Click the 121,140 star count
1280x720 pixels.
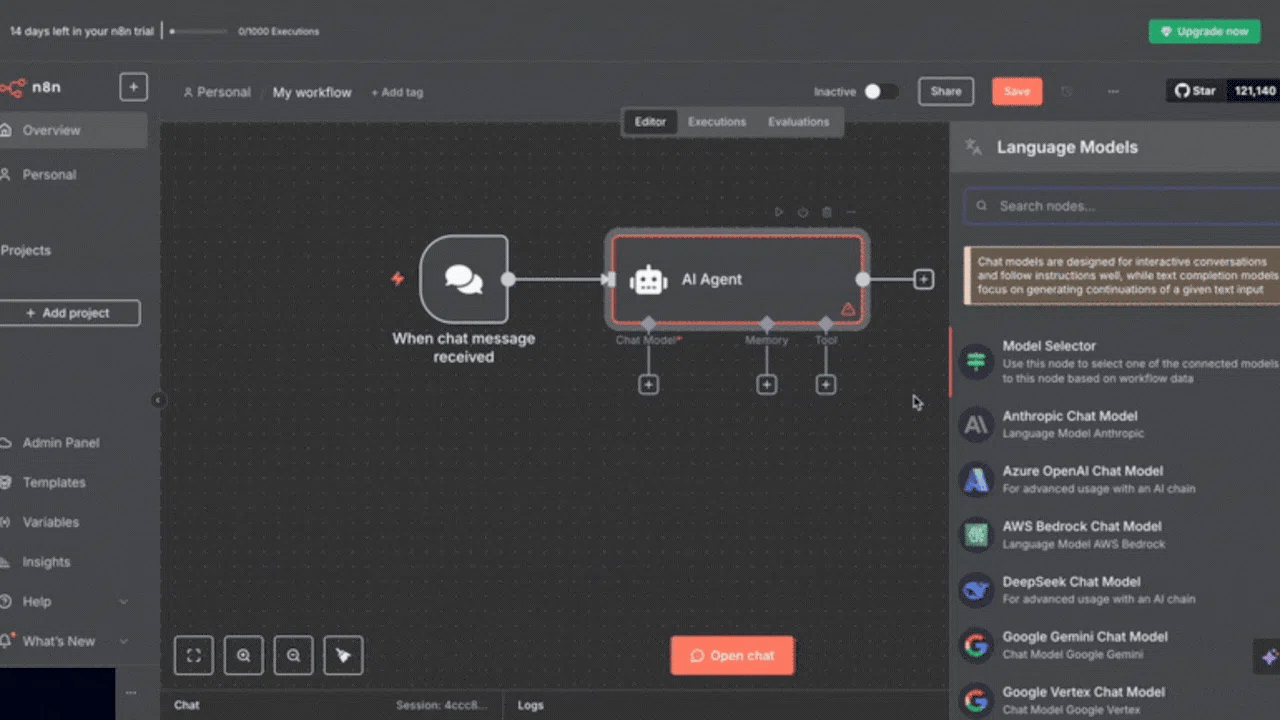tap(1254, 91)
